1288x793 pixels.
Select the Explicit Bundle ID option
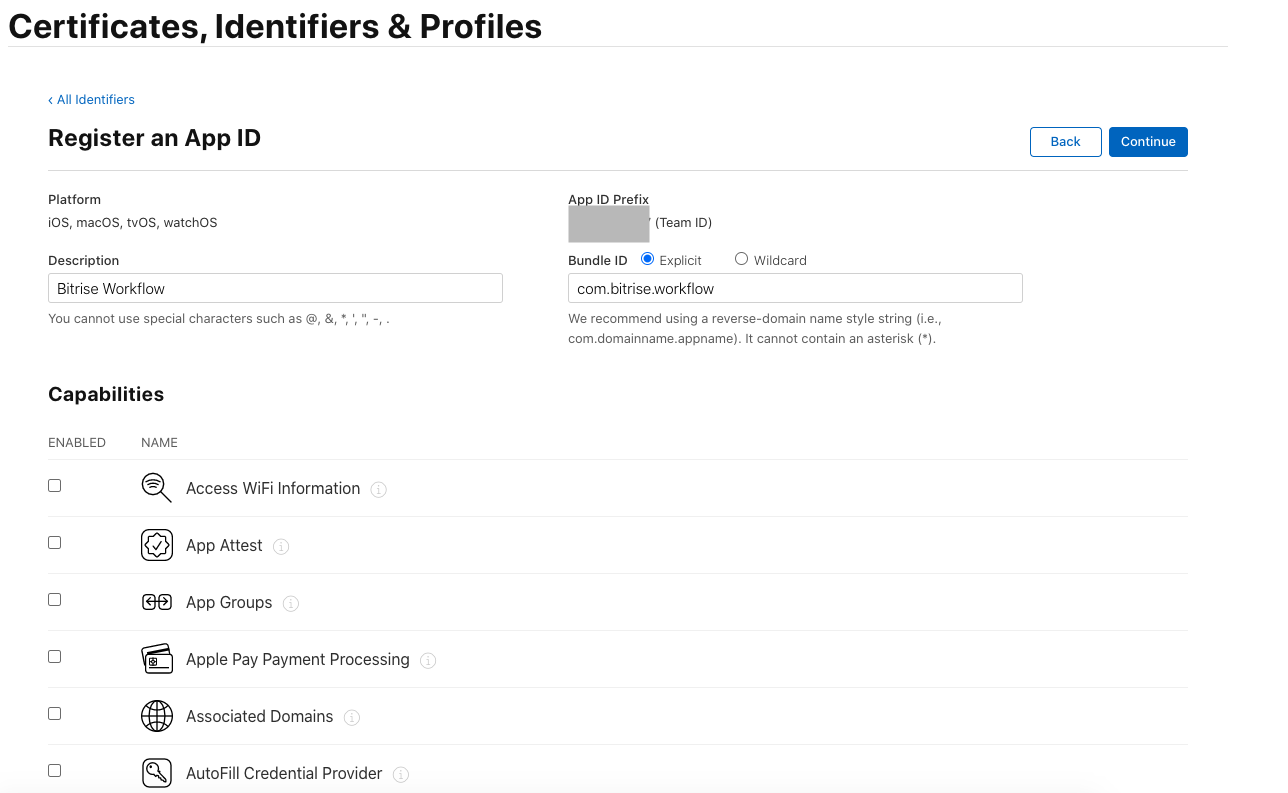point(647,259)
